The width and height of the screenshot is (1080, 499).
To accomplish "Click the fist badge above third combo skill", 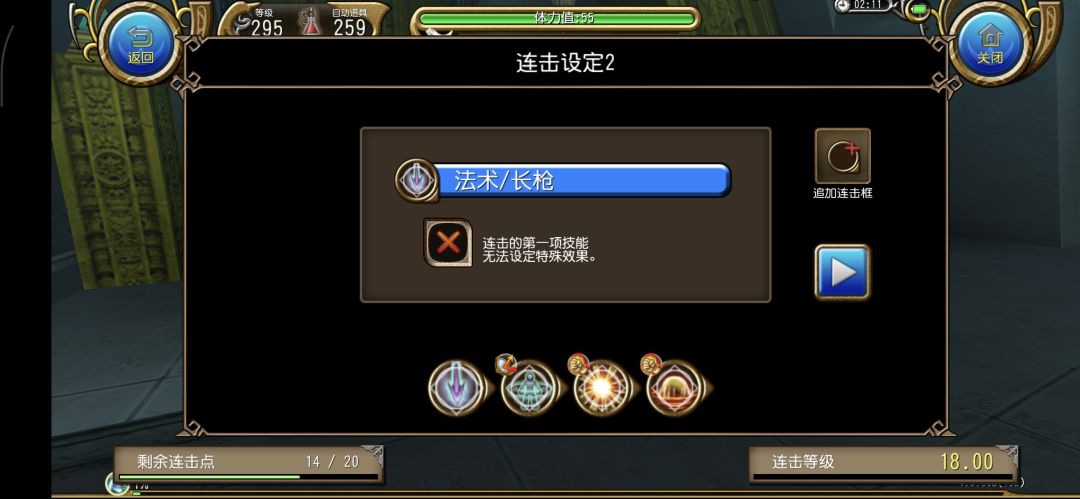I will point(578,363).
